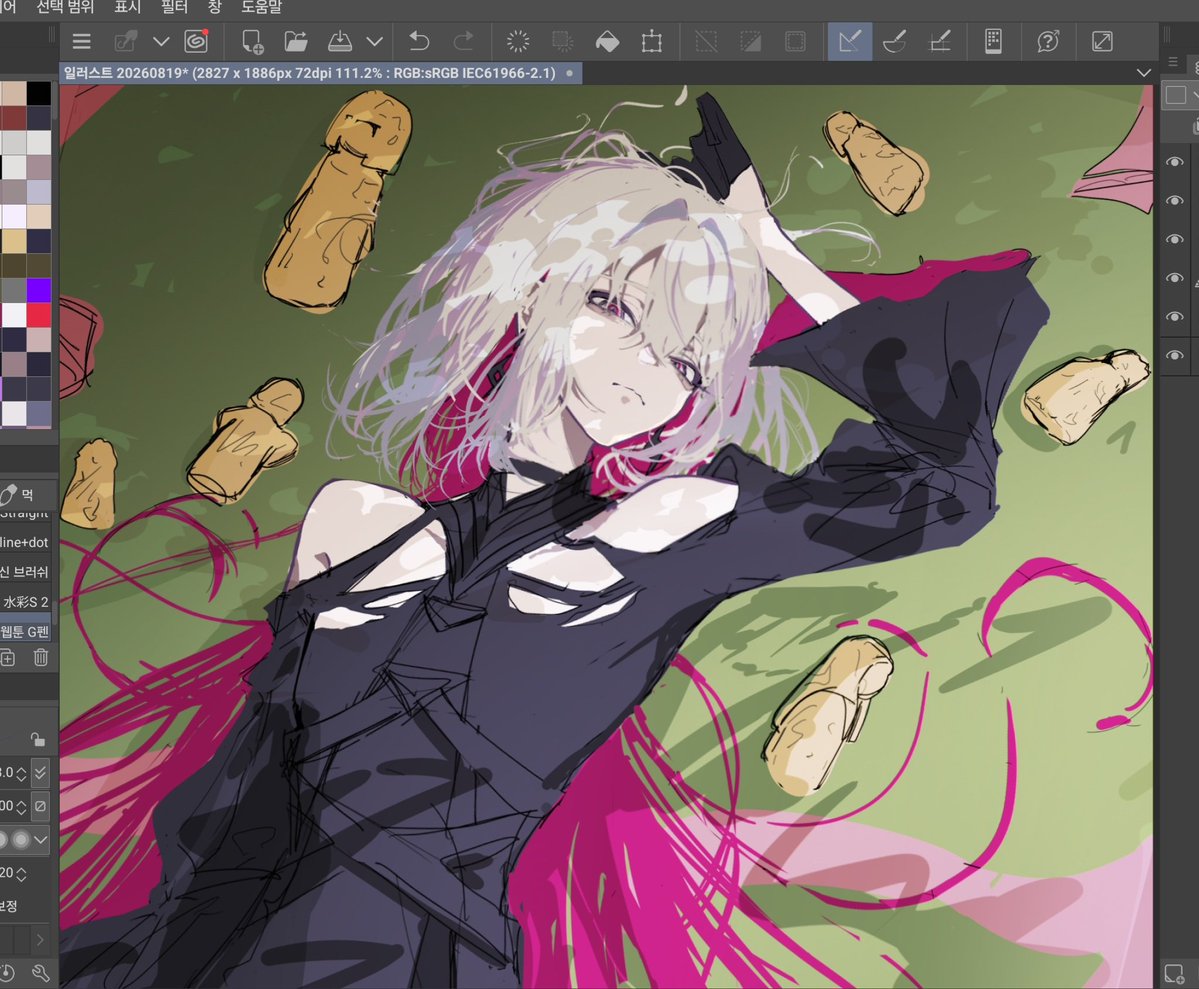The width and height of the screenshot is (1199, 989).
Task: Invert the selection area icon
Action: (x=751, y=41)
